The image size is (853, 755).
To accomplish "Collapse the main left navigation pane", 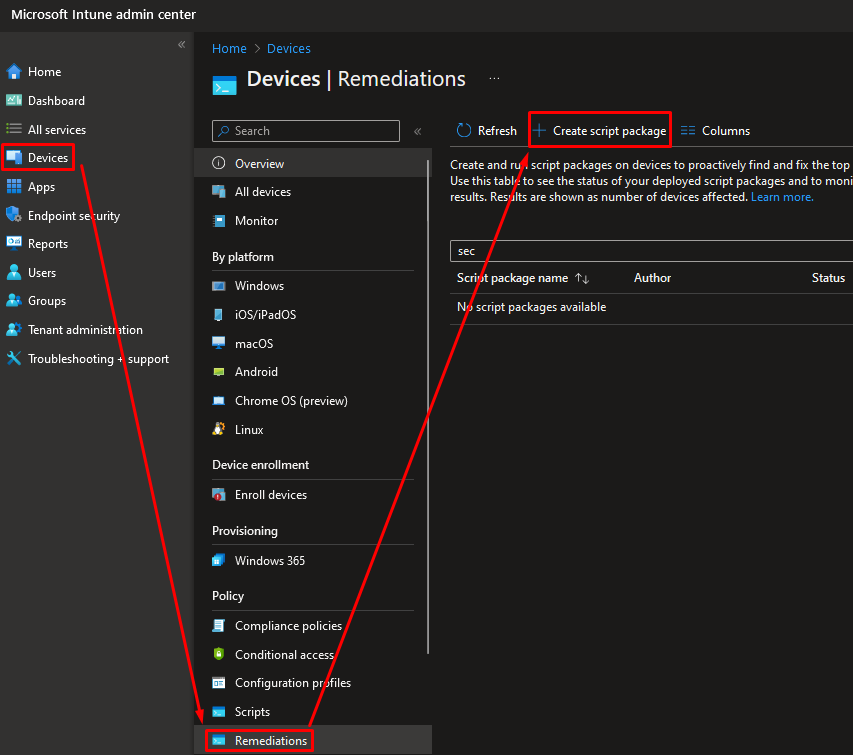I will (182, 45).
